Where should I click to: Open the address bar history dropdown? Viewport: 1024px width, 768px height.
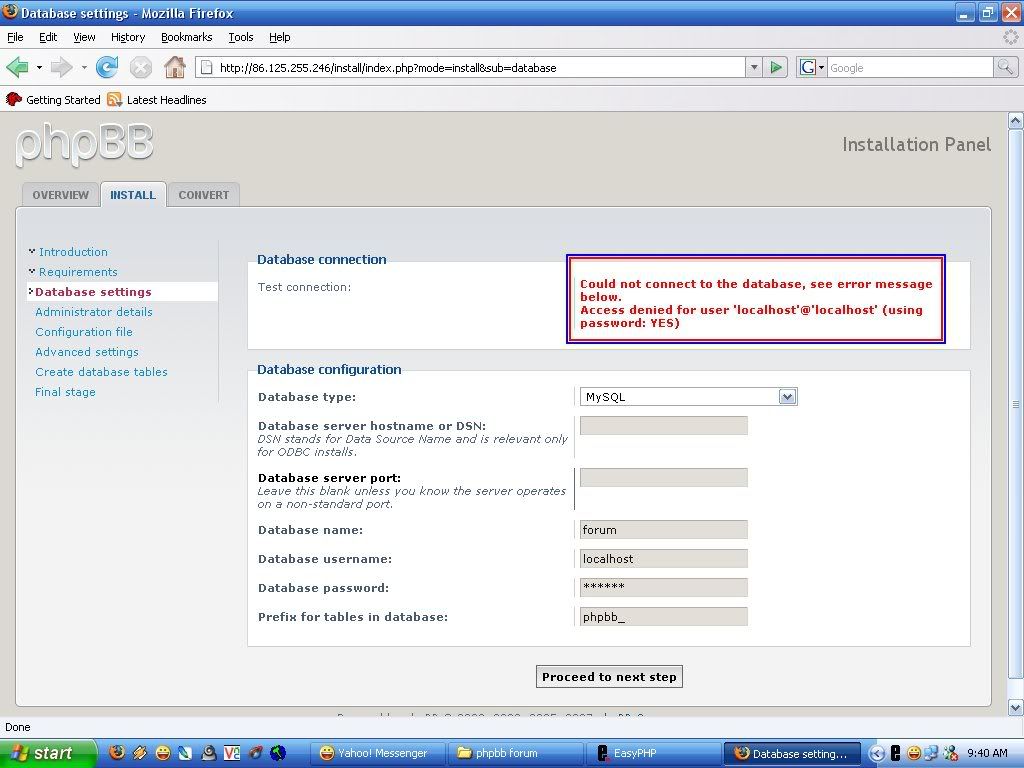[x=754, y=67]
